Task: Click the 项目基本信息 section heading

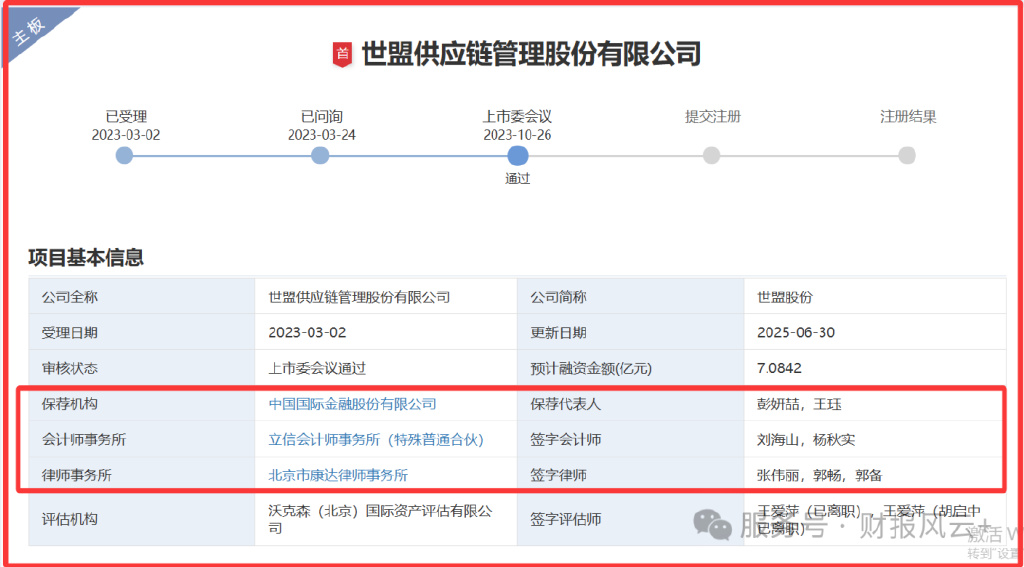Action: coord(86,257)
